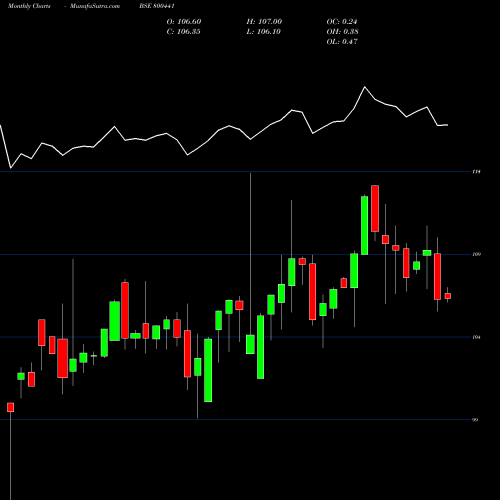Click the last small red candlestick
This screenshot has height=500, width=500.
tap(448, 296)
